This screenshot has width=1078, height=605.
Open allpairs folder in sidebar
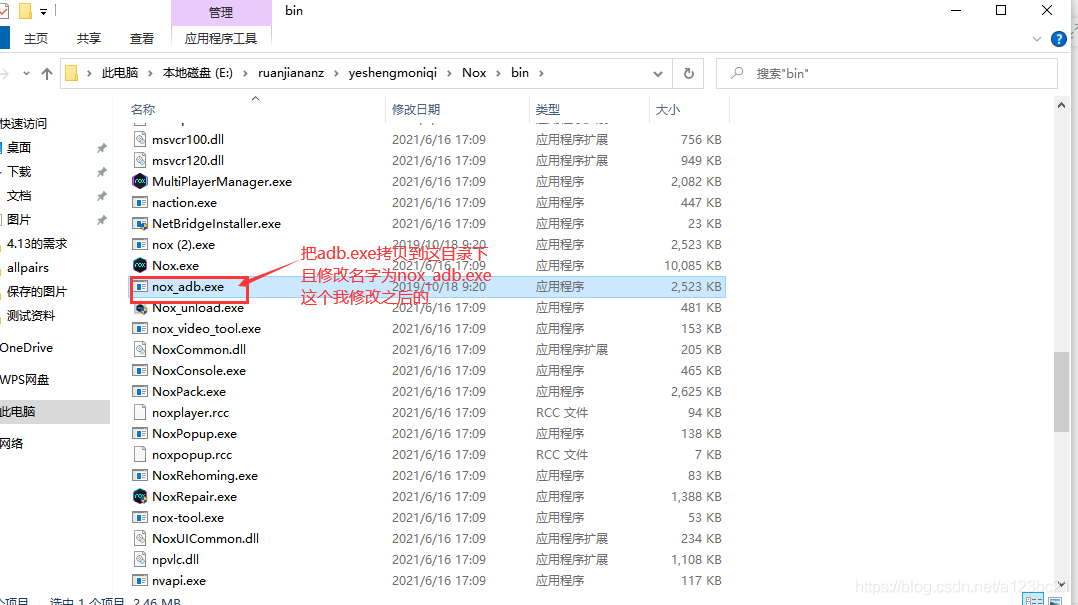pyautogui.click(x=28, y=267)
